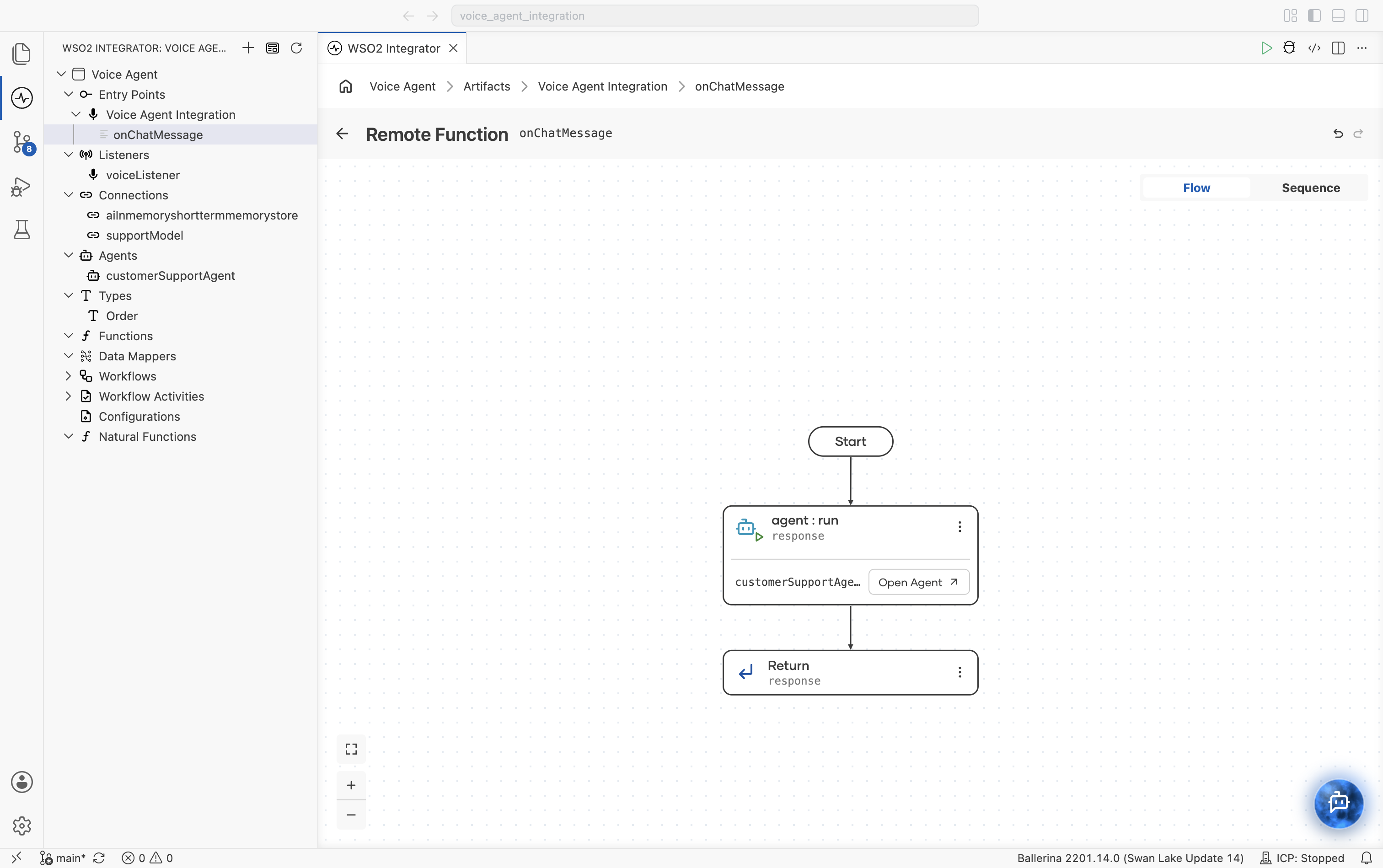The width and height of the screenshot is (1383, 868).
Task: Toggle secondary side bar layout icon
Action: (x=1362, y=16)
